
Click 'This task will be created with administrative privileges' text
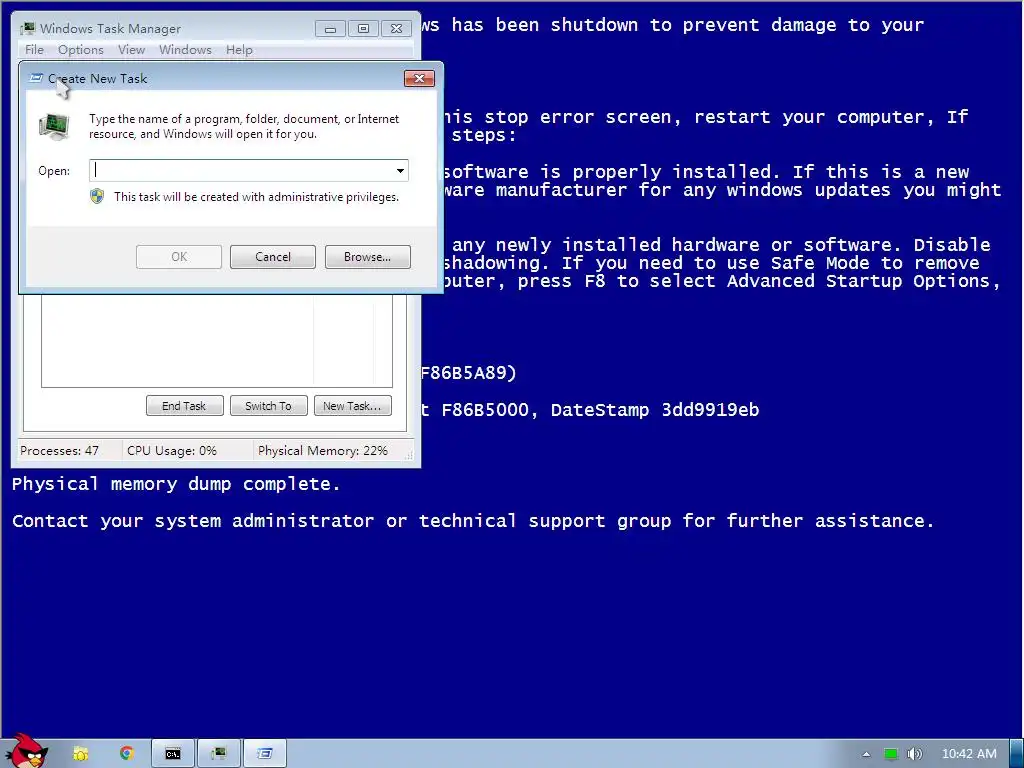[x=256, y=197]
